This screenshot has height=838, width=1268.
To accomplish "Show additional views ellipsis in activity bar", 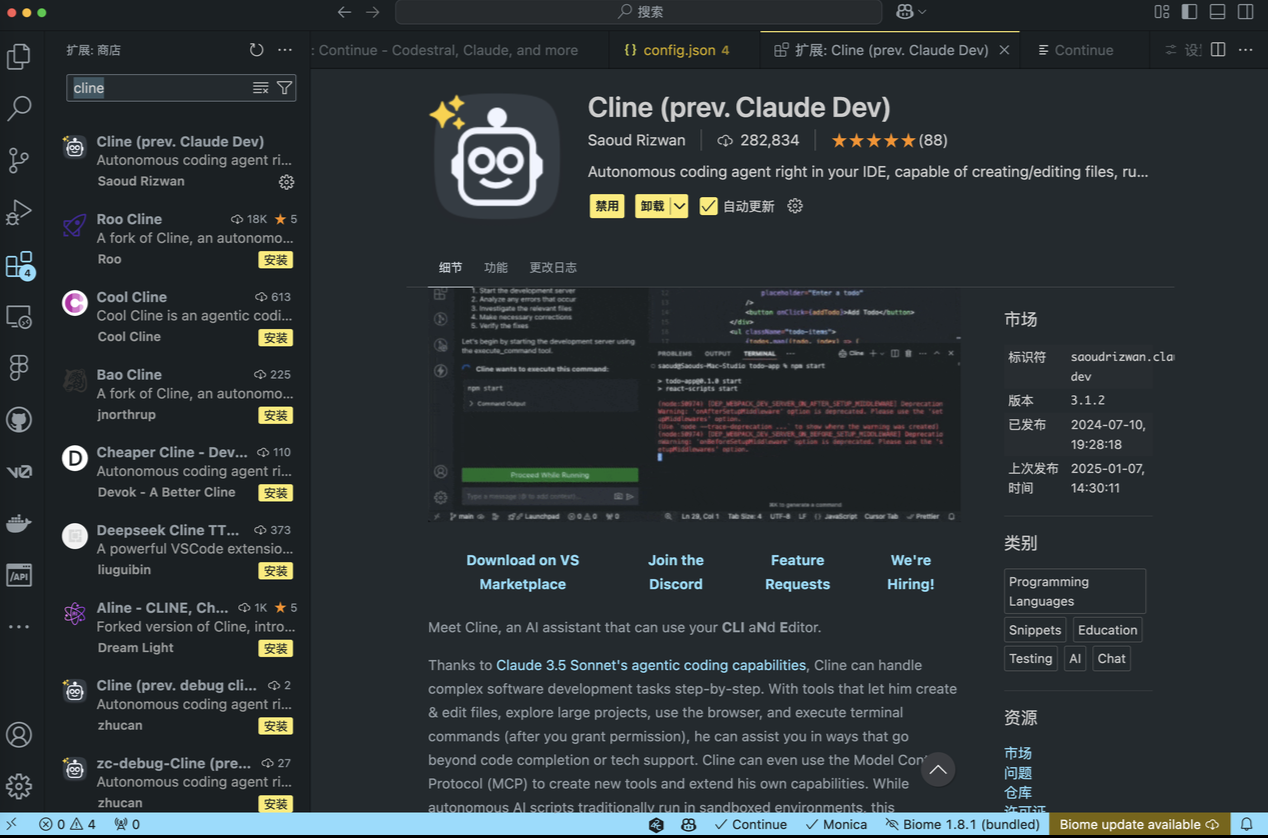I will (x=19, y=627).
